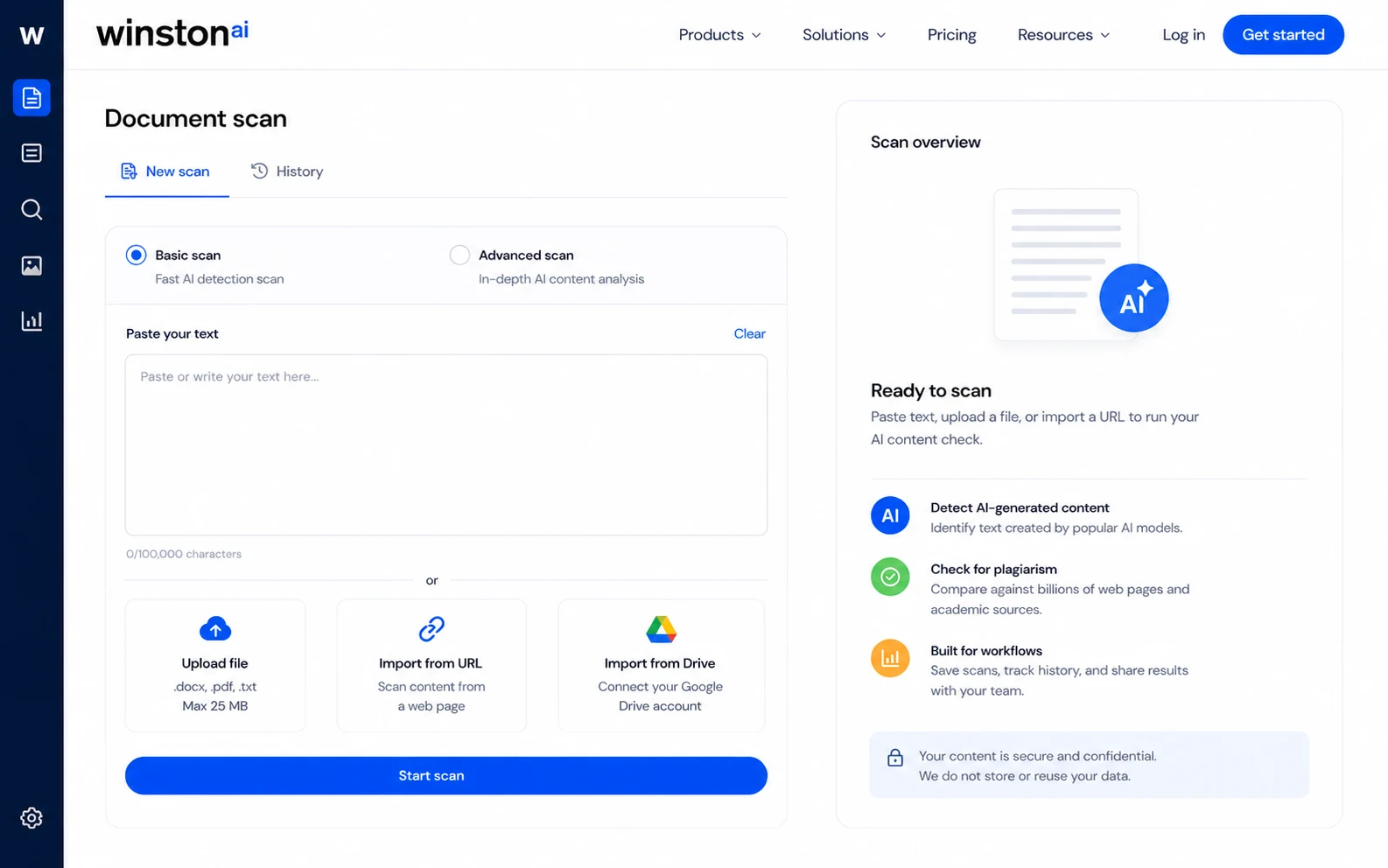Switch to the New scan tab
1388x868 pixels.
[x=166, y=171]
